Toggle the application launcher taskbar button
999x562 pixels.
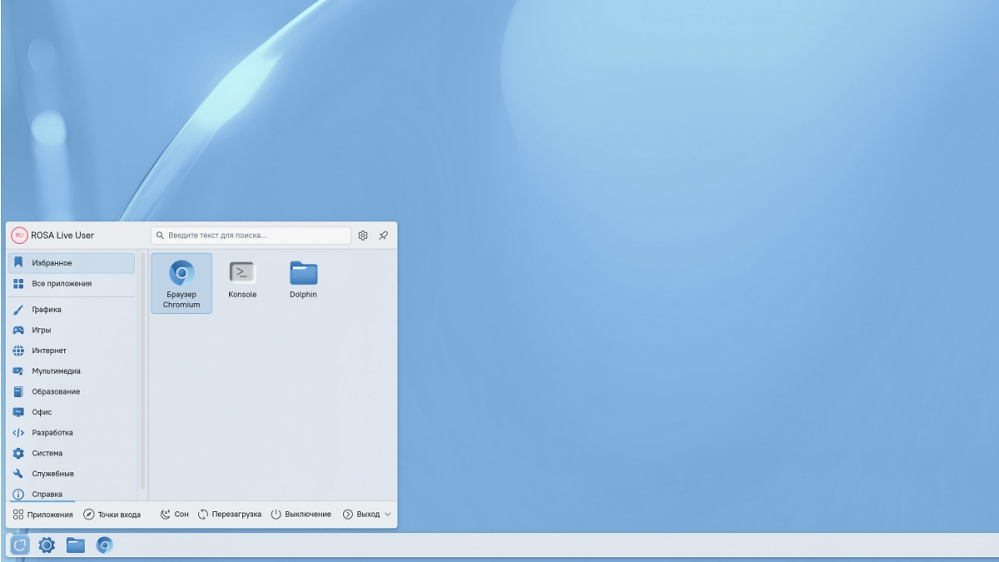(20, 545)
